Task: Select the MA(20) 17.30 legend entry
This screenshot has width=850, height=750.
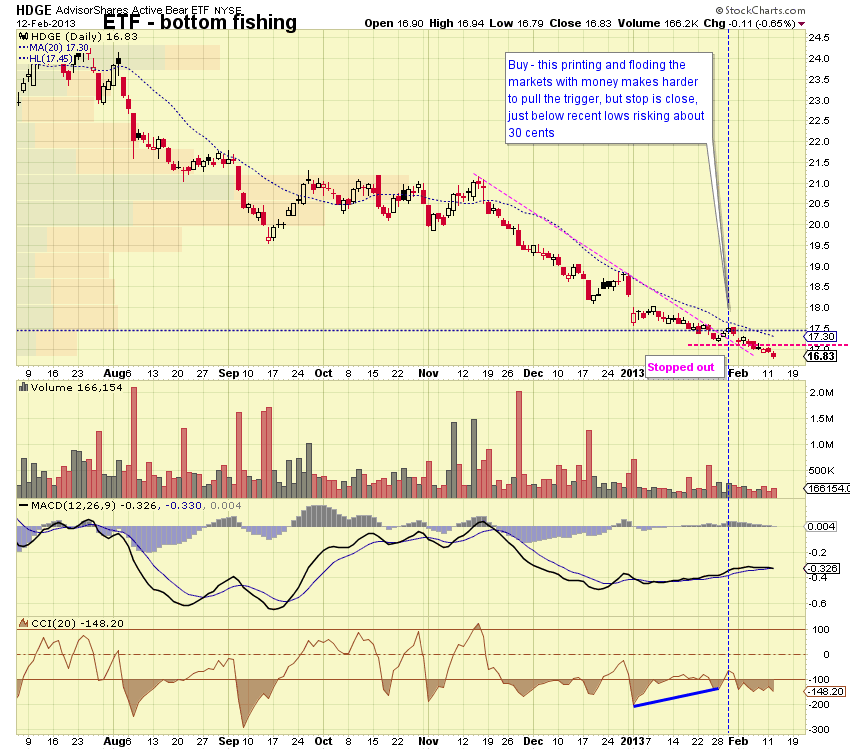Action: pos(56,47)
